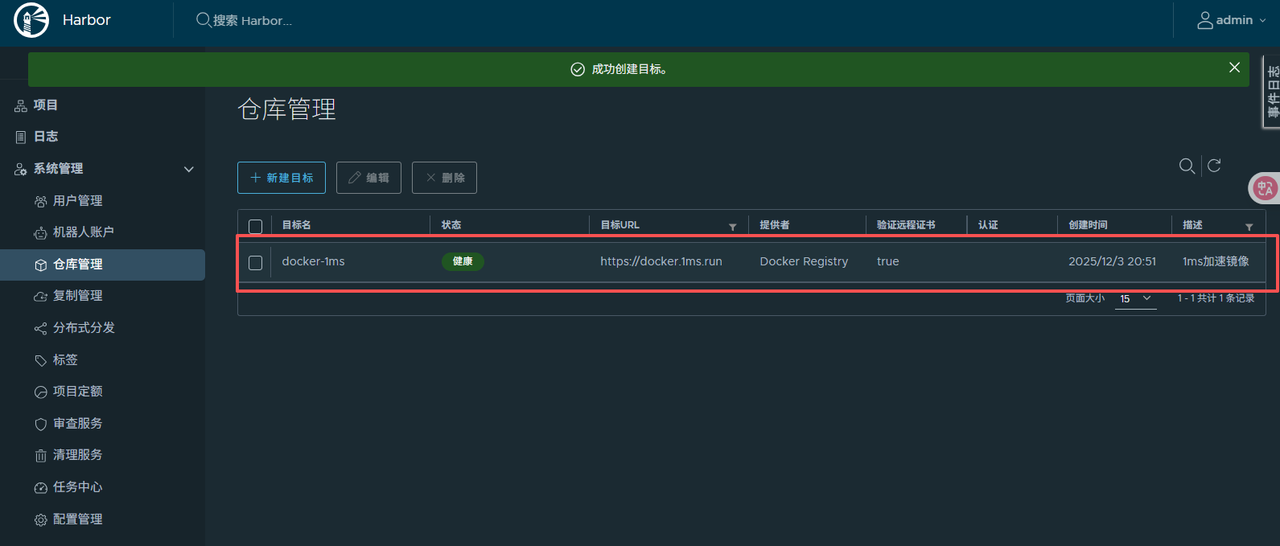Click the 健康 status badge
The width and height of the screenshot is (1280, 546).
click(463, 261)
